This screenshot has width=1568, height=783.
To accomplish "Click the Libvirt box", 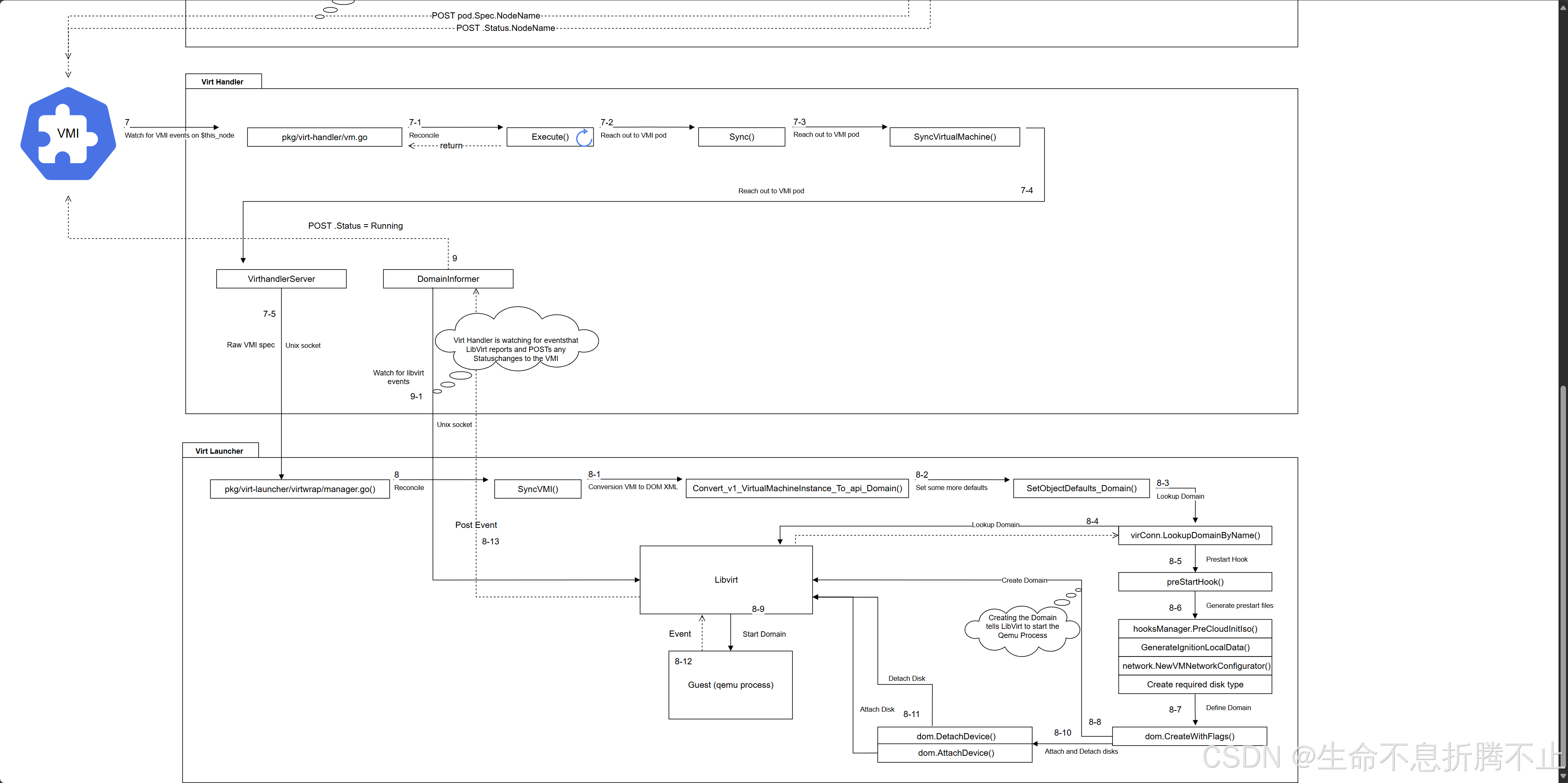I will pos(726,580).
